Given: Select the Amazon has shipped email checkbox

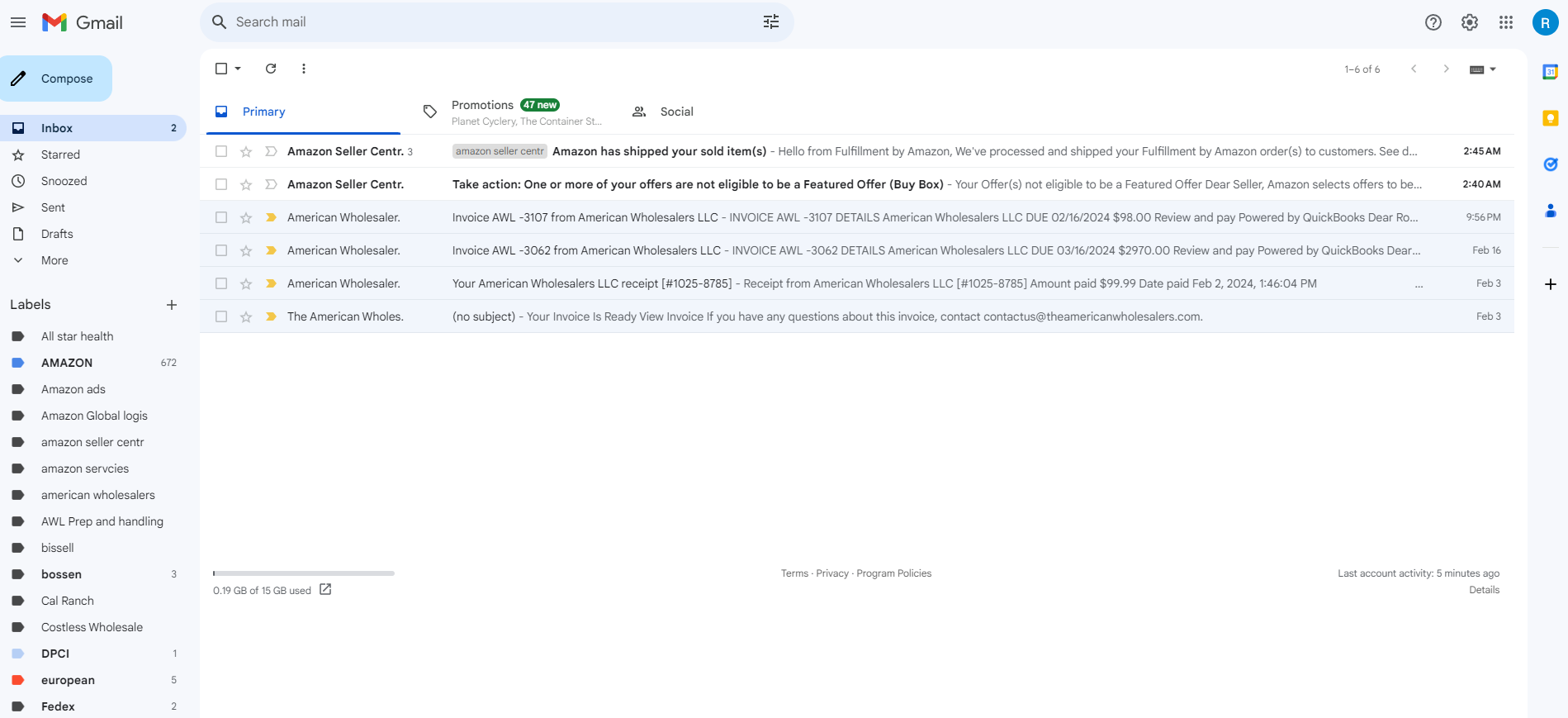Looking at the screenshot, I should [x=221, y=151].
